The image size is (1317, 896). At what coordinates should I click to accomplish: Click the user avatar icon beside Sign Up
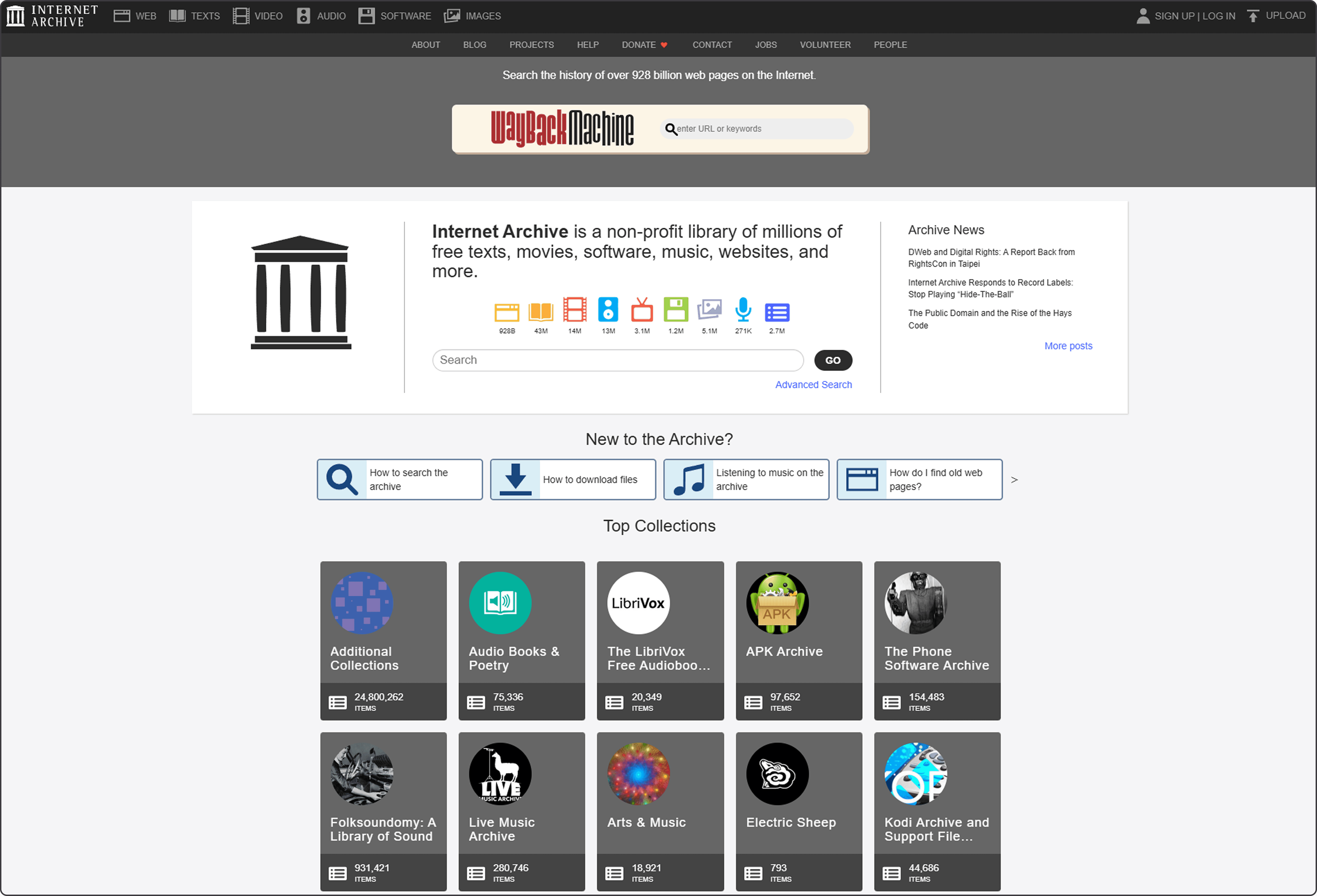(1143, 16)
